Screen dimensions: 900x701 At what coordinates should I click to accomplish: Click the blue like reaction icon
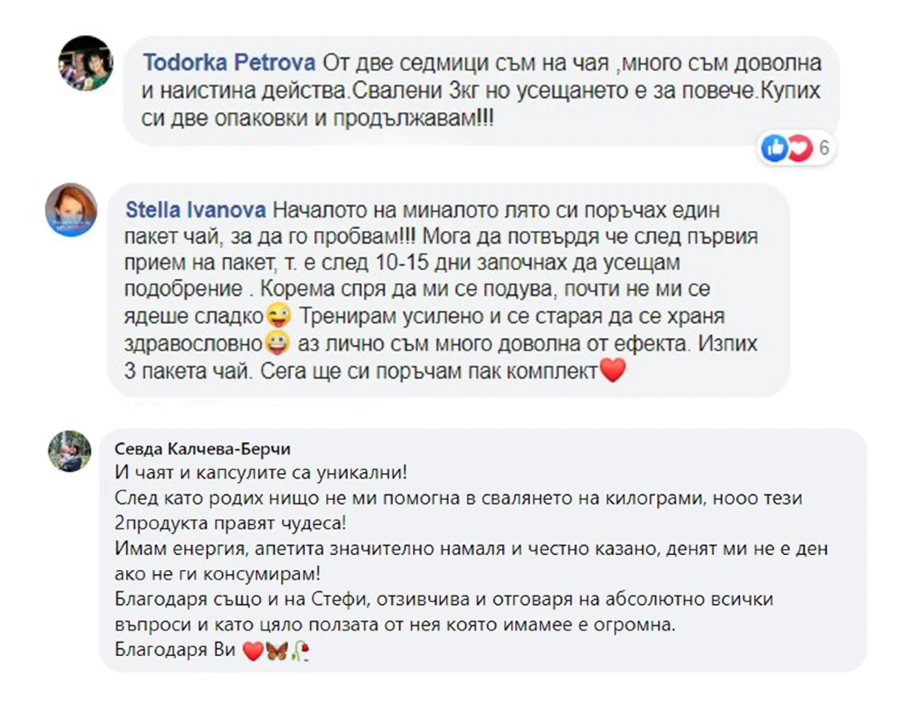click(x=774, y=149)
